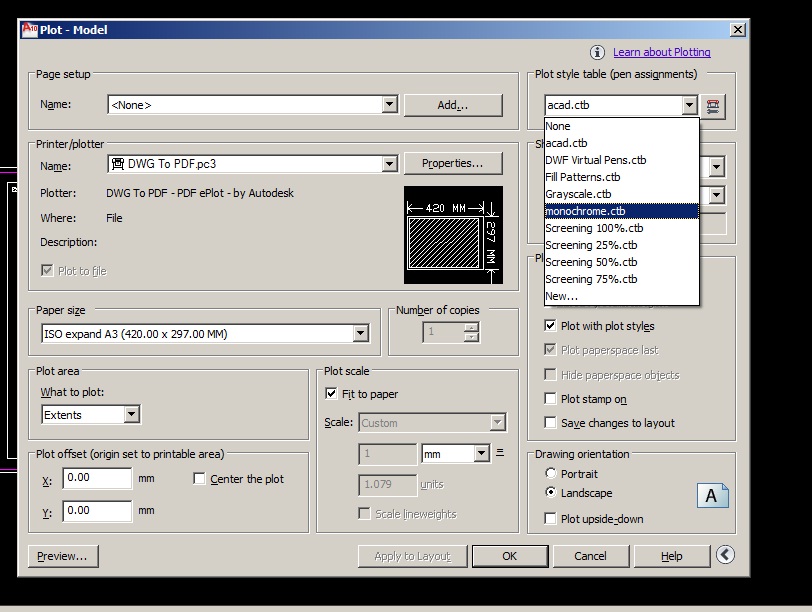Open plotter Properties...
The height and width of the screenshot is (612, 812).
453,164
